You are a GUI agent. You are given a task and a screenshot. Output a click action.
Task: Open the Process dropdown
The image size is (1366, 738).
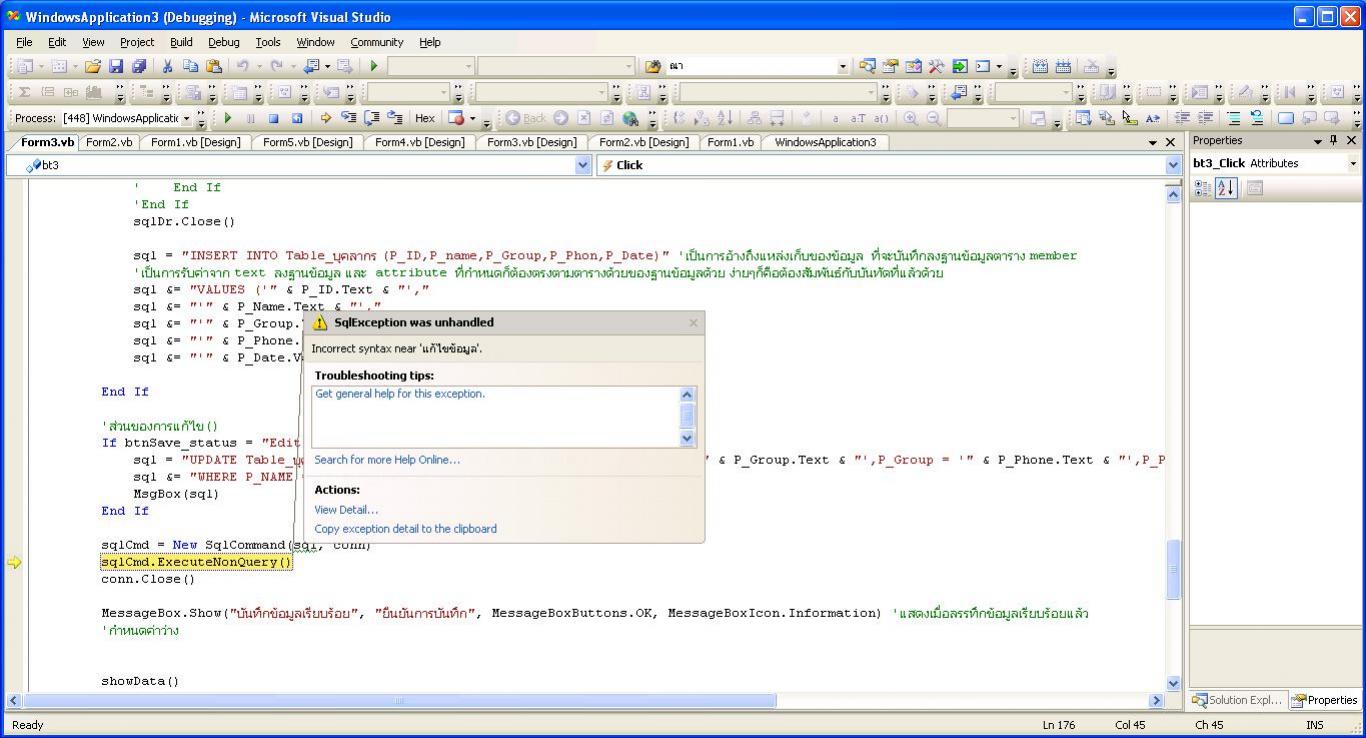tap(186, 118)
